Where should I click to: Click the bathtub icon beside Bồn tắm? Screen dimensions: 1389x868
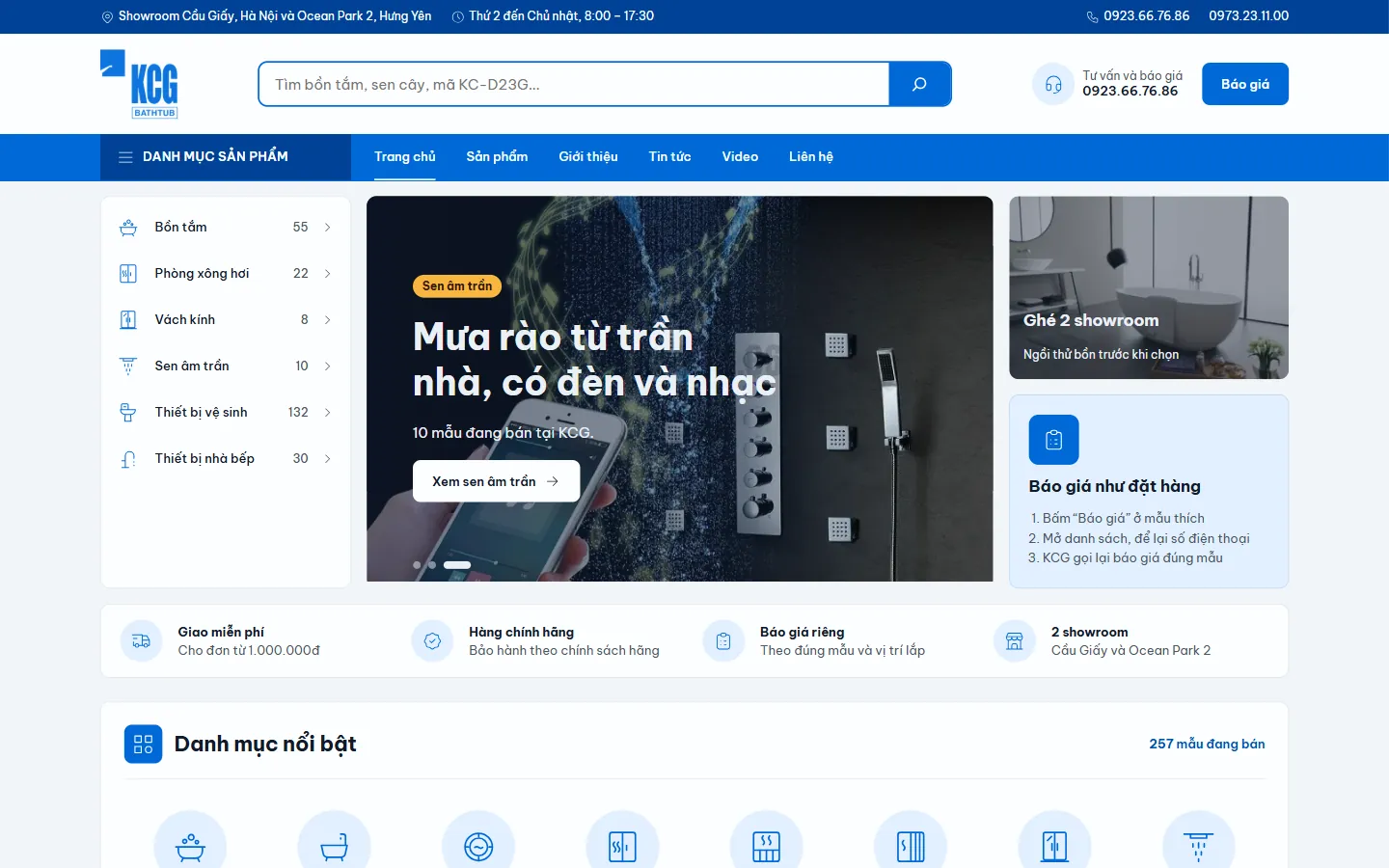(128, 228)
